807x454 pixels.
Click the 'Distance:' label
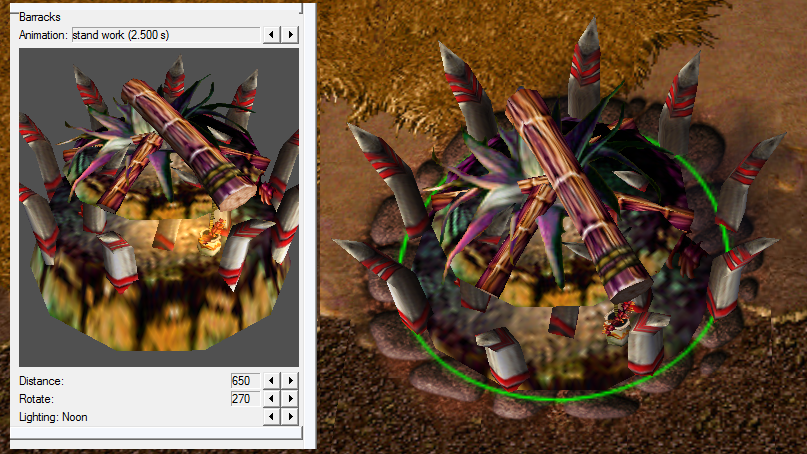41,381
